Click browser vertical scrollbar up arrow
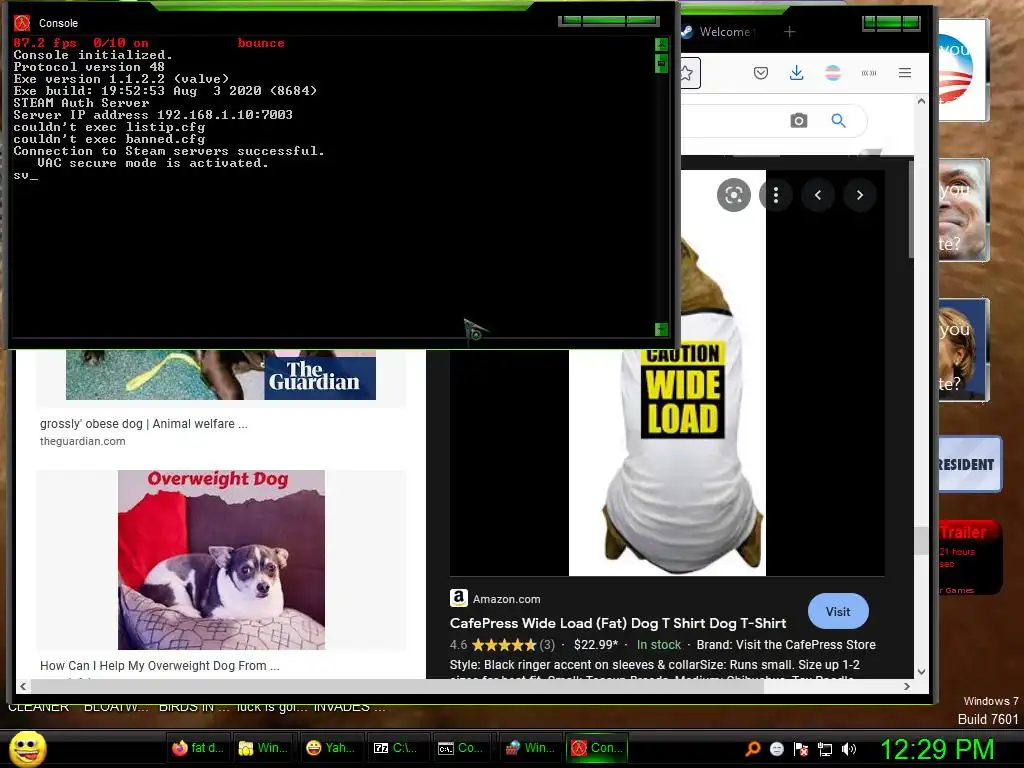 pos(921,101)
